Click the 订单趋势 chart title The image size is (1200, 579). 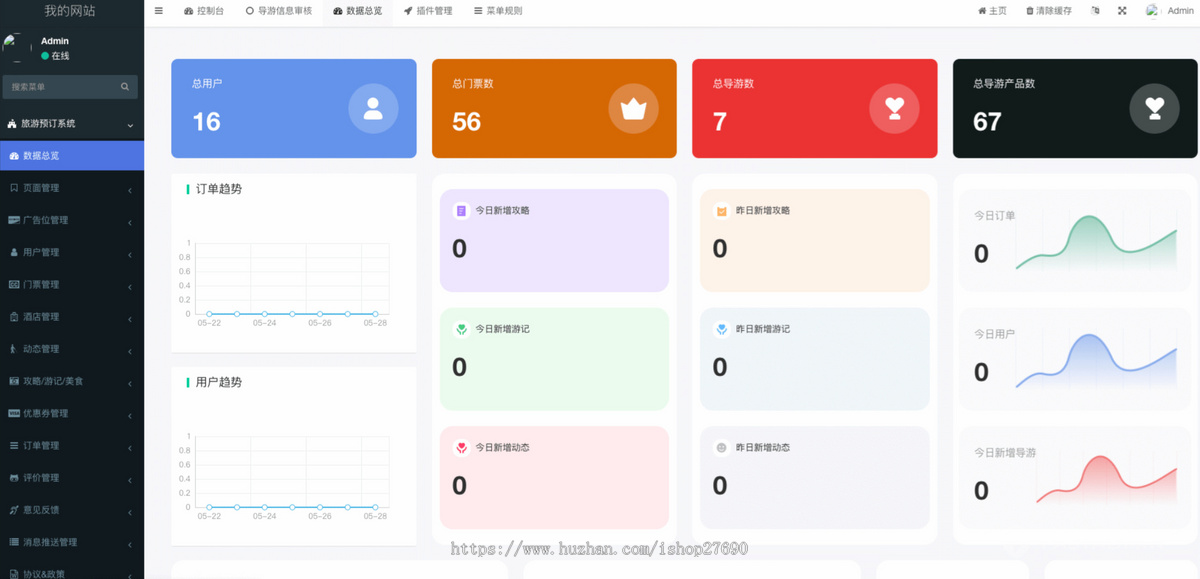click(x=218, y=189)
